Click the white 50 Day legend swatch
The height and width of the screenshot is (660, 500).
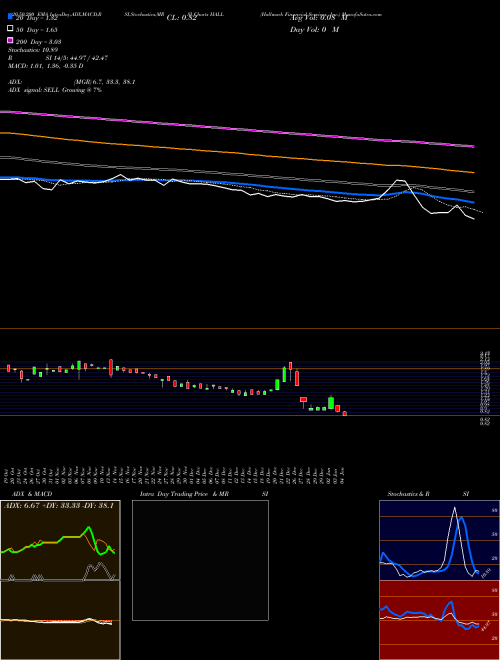pyautogui.click(x=10, y=29)
